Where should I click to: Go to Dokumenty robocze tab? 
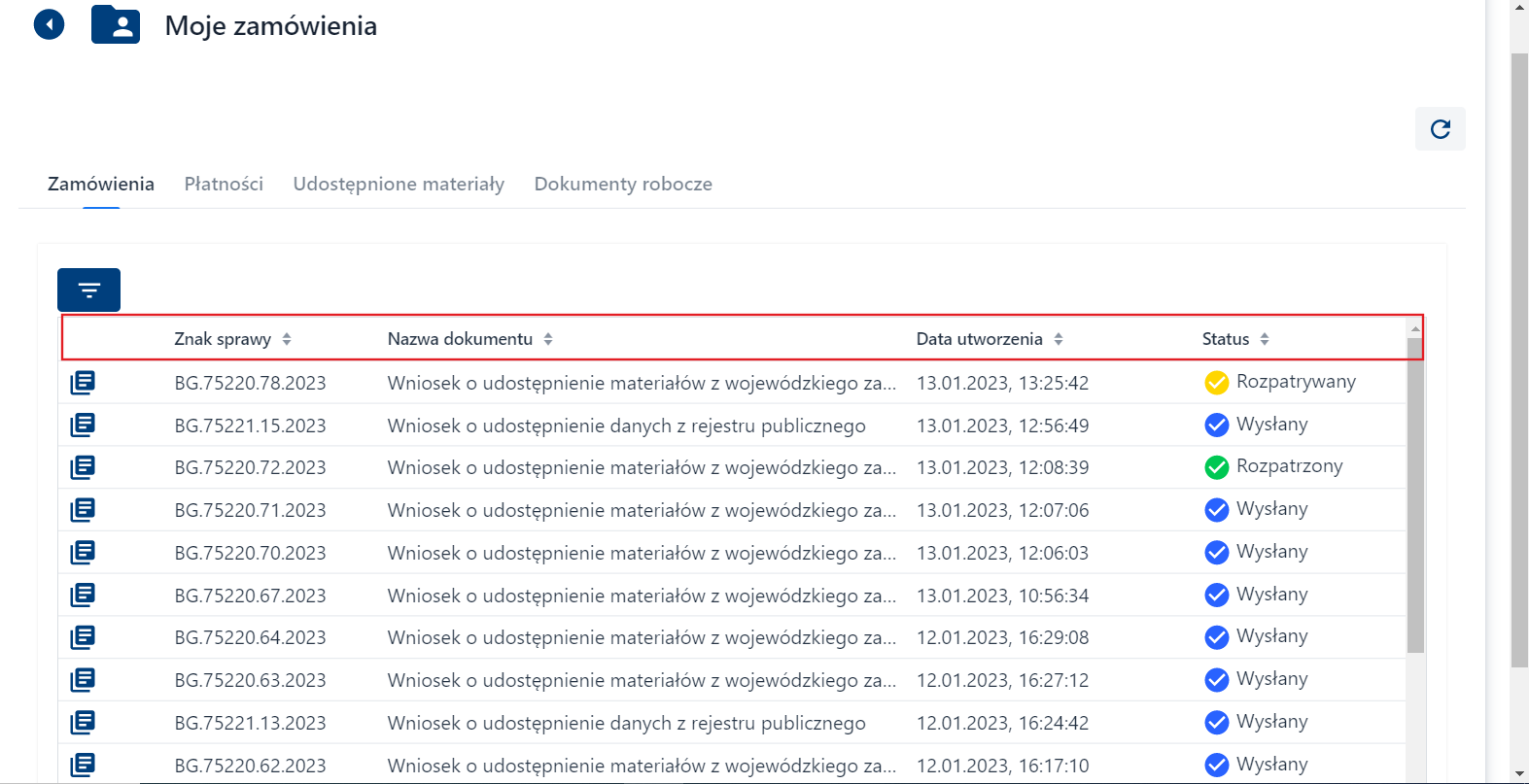[x=623, y=184]
